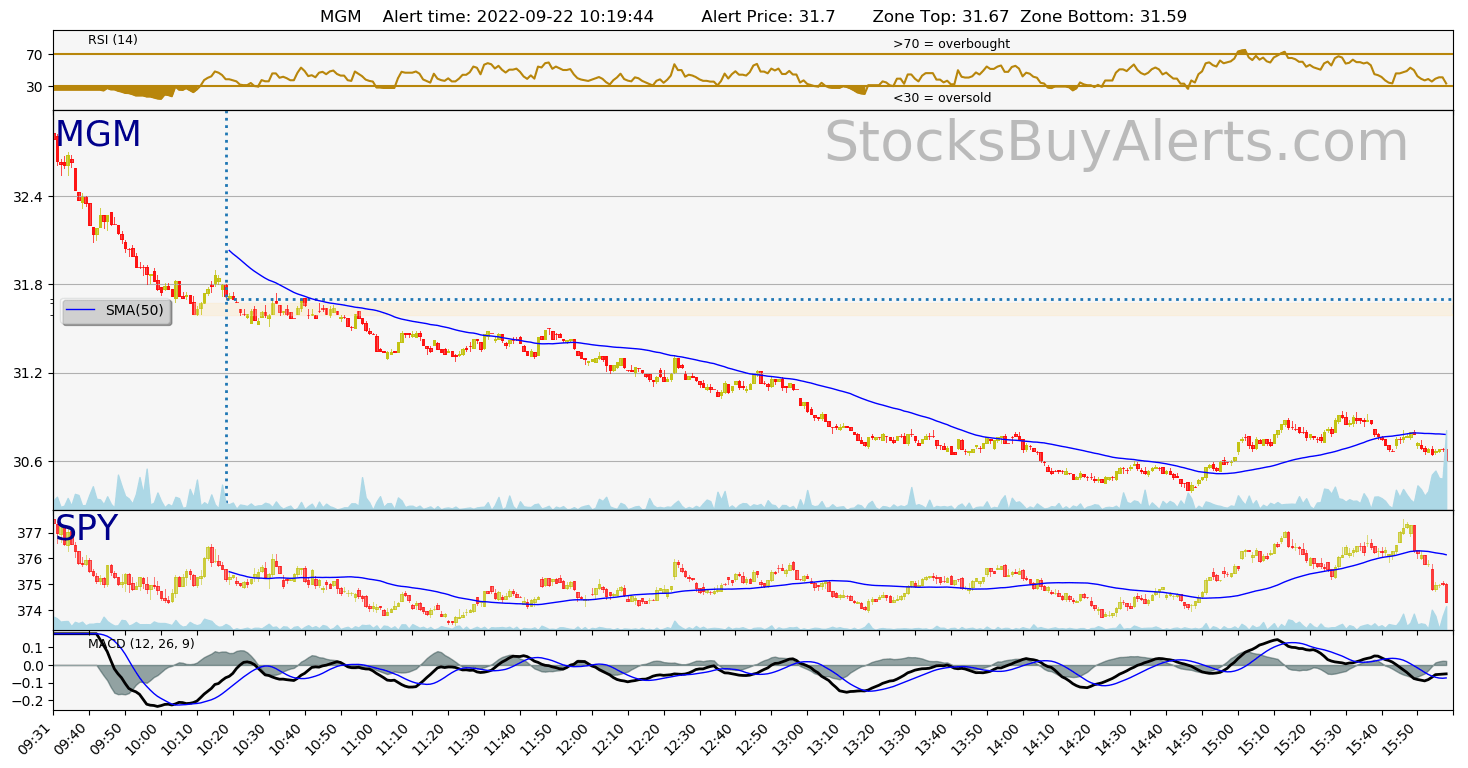
Task: Click the MACD 0.0 axis label
Action: (31, 666)
